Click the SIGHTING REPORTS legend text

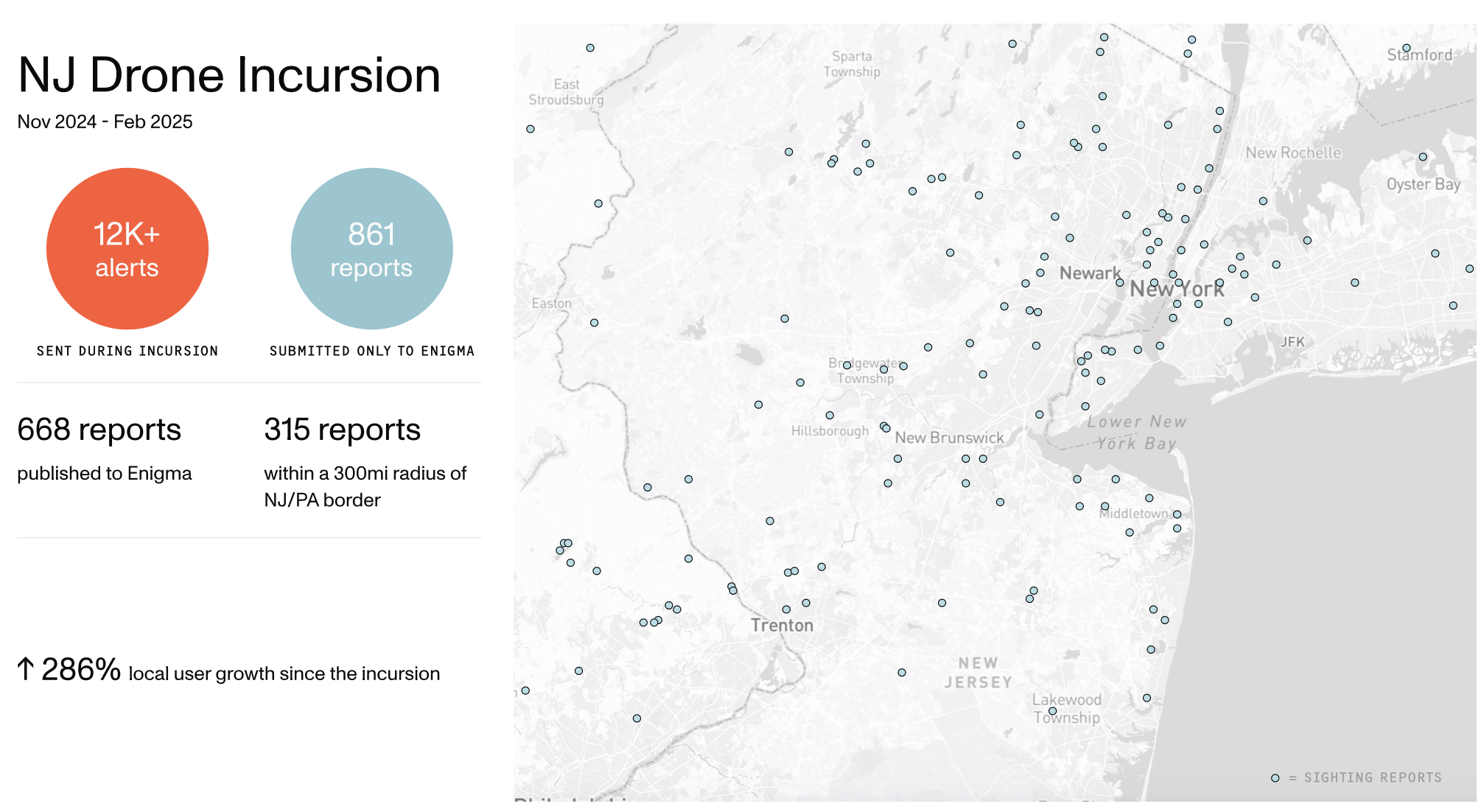tap(1372, 778)
